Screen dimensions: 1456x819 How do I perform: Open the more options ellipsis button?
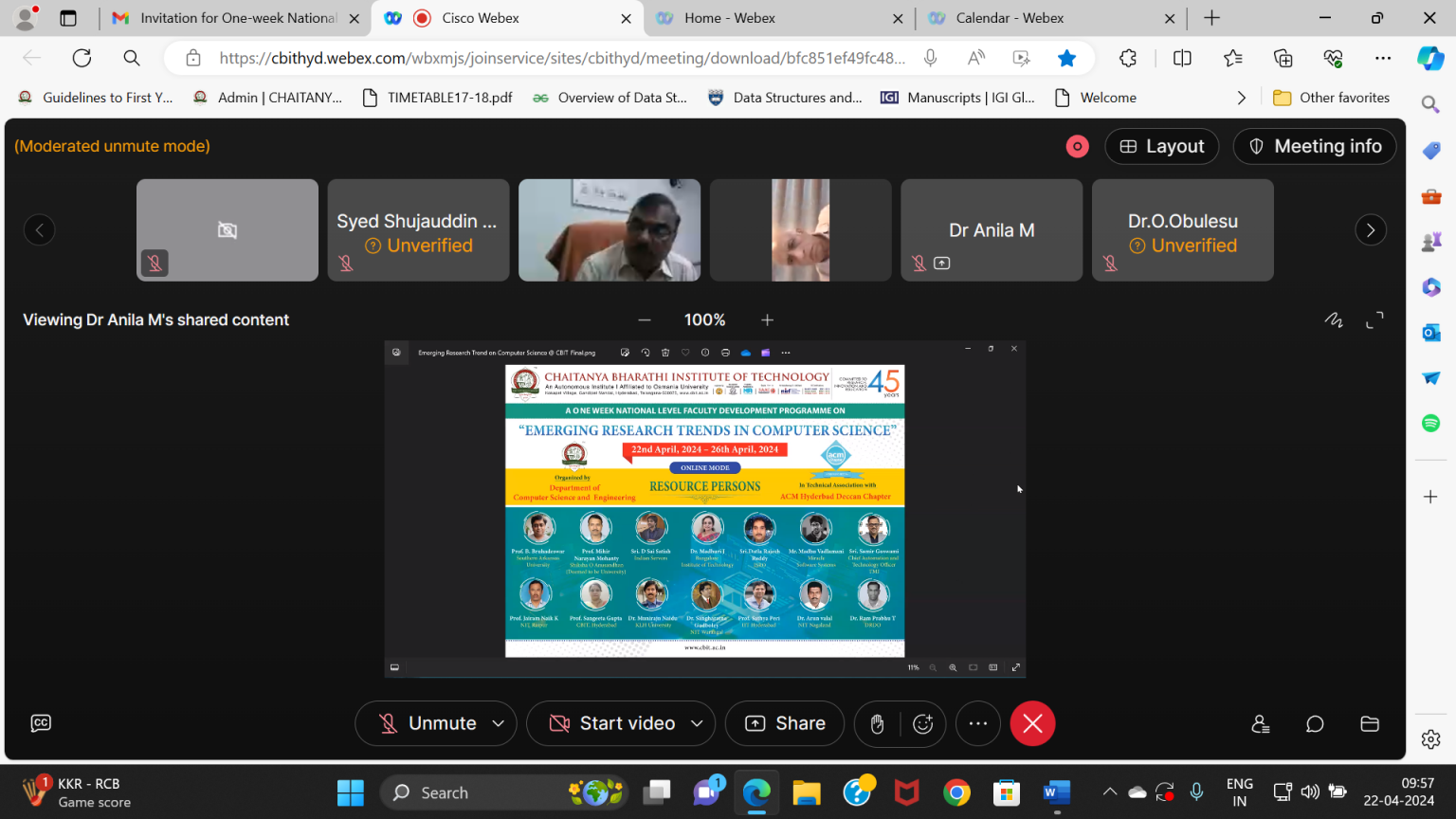tap(978, 724)
